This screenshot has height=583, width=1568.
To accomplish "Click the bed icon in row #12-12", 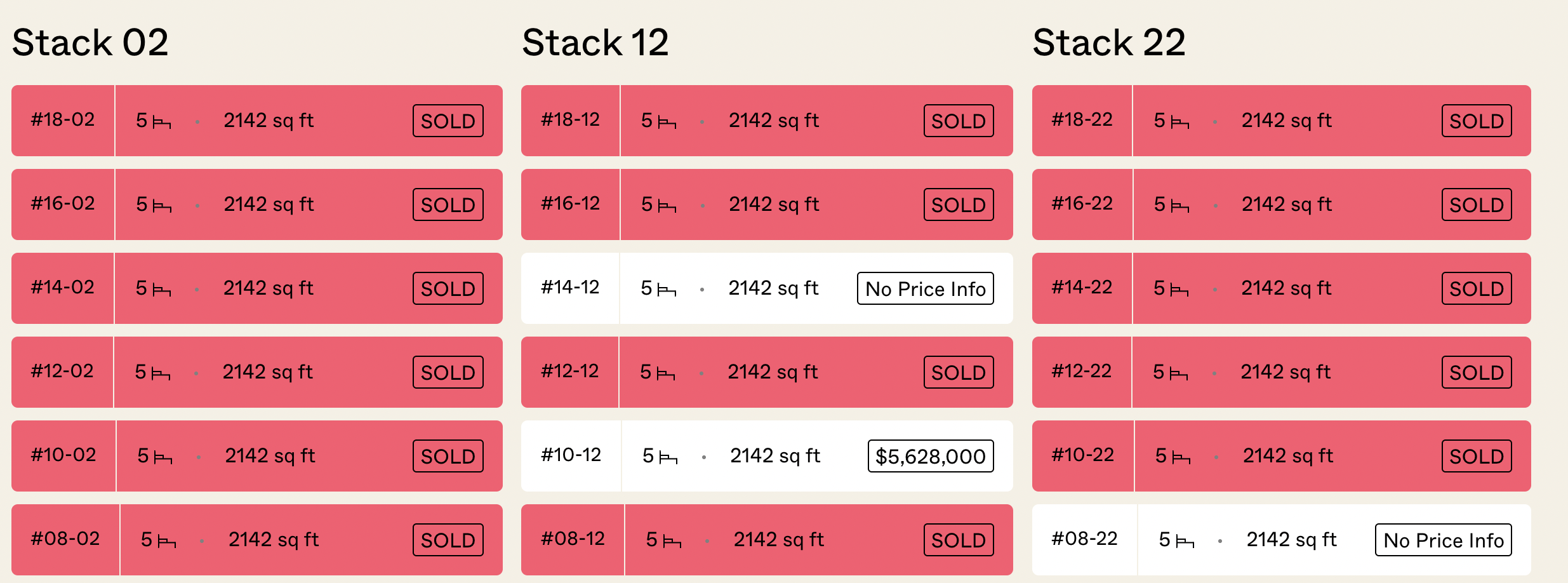I will pos(666,373).
